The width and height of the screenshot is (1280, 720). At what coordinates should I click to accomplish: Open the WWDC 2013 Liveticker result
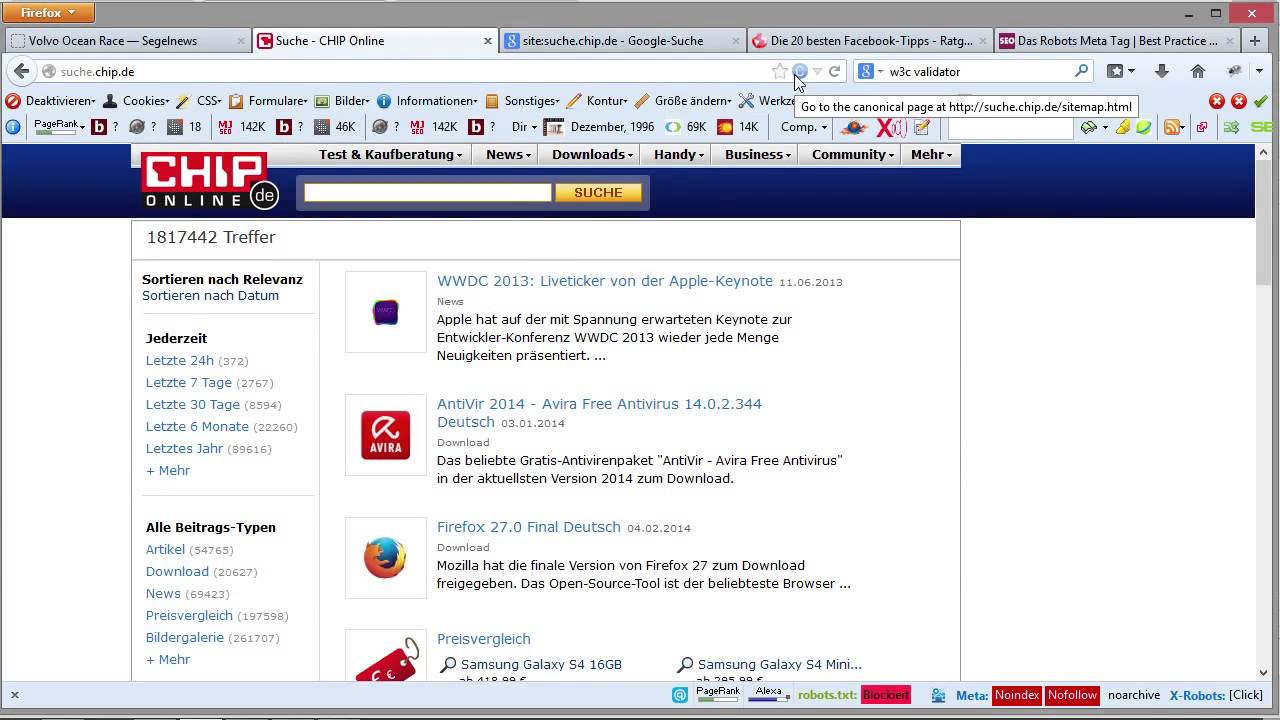pyautogui.click(x=605, y=281)
